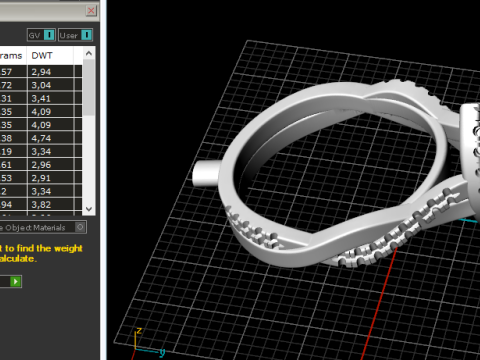Toggle the User switch

pos(75,35)
